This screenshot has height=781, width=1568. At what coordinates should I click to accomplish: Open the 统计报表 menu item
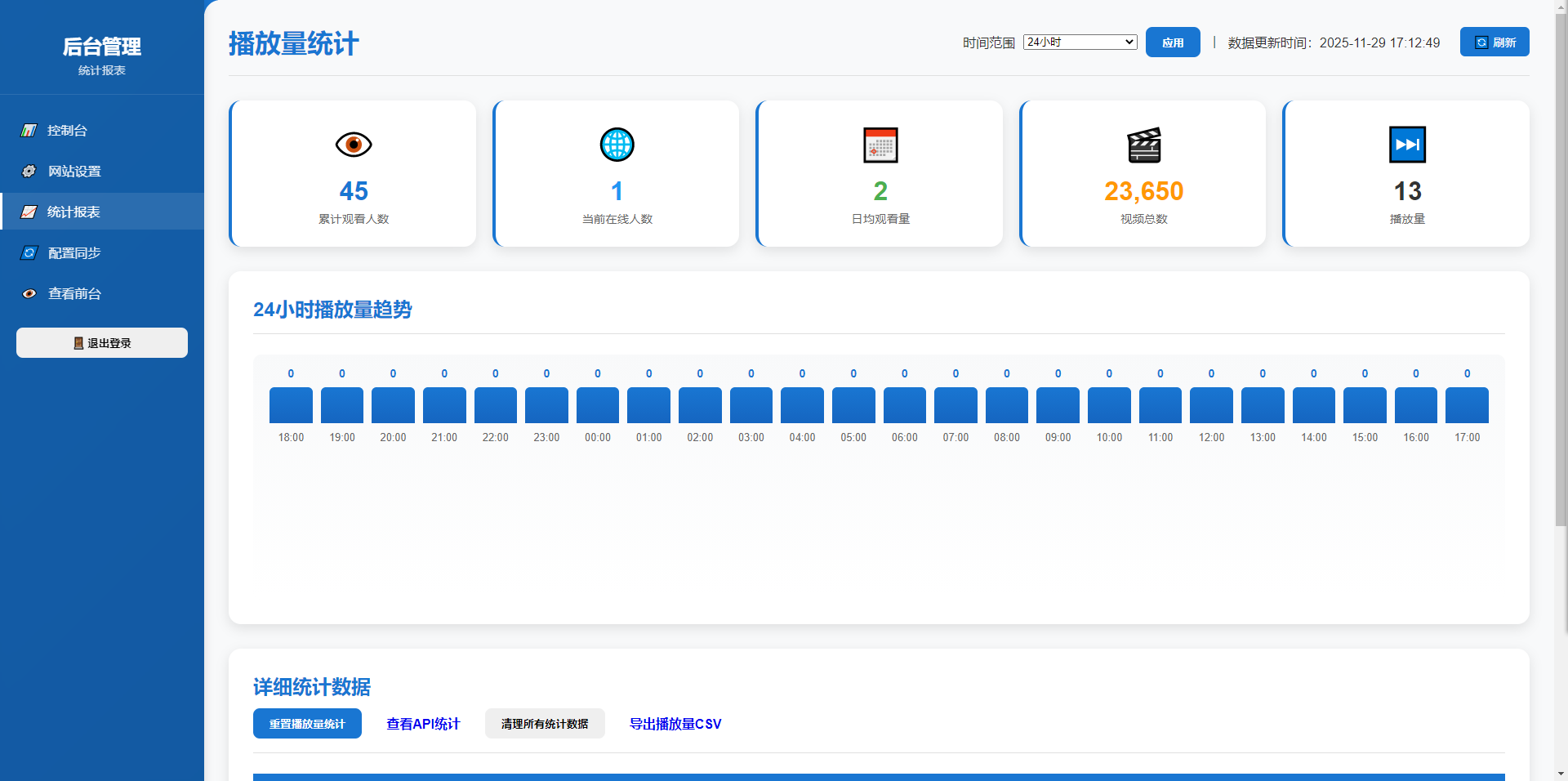tap(73, 212)
